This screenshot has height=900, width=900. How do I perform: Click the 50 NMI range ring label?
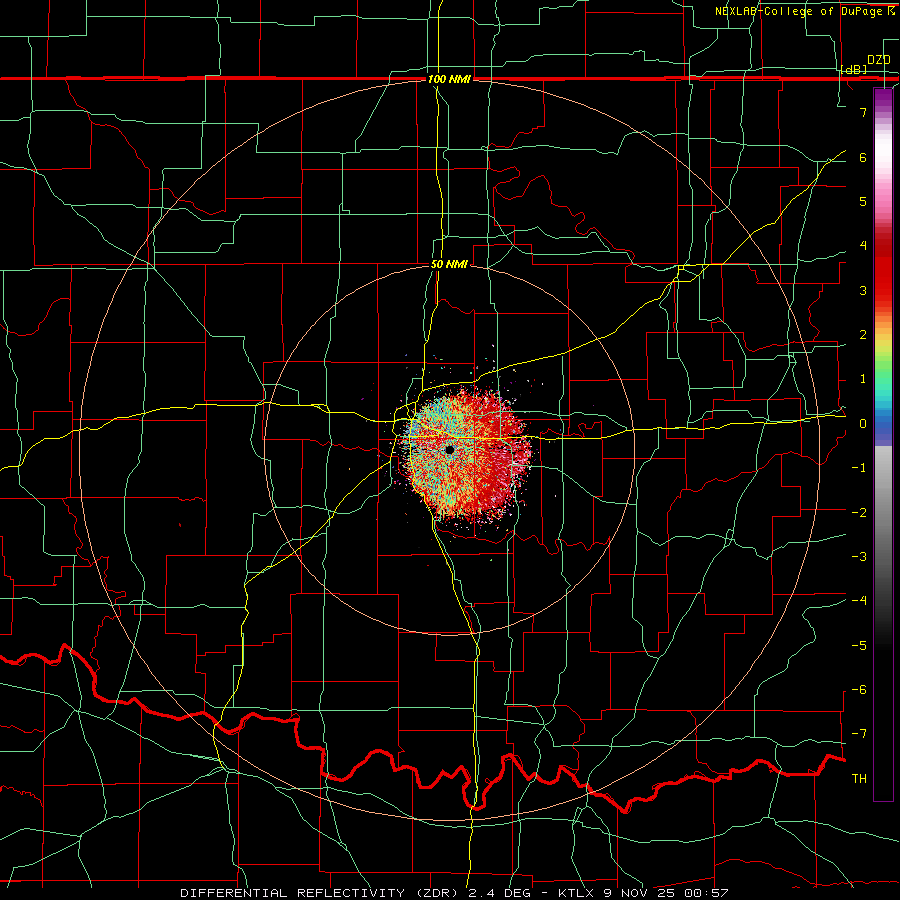click(x=449, y=265)
